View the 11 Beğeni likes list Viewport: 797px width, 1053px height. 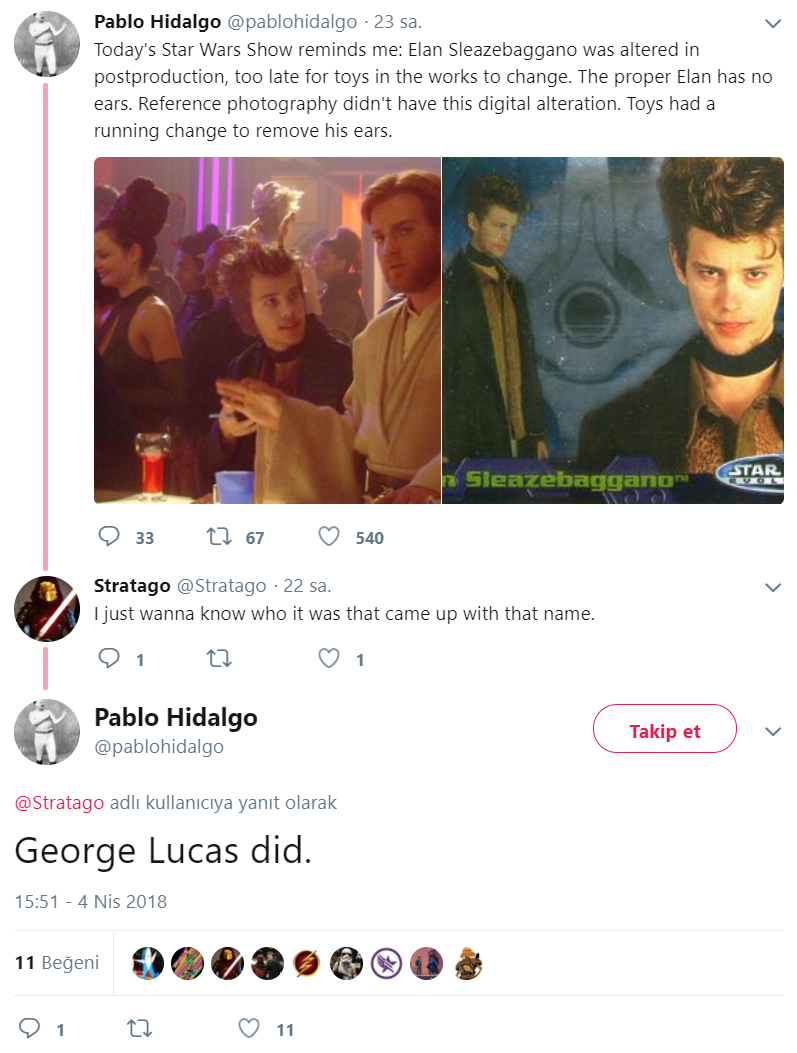57,963
